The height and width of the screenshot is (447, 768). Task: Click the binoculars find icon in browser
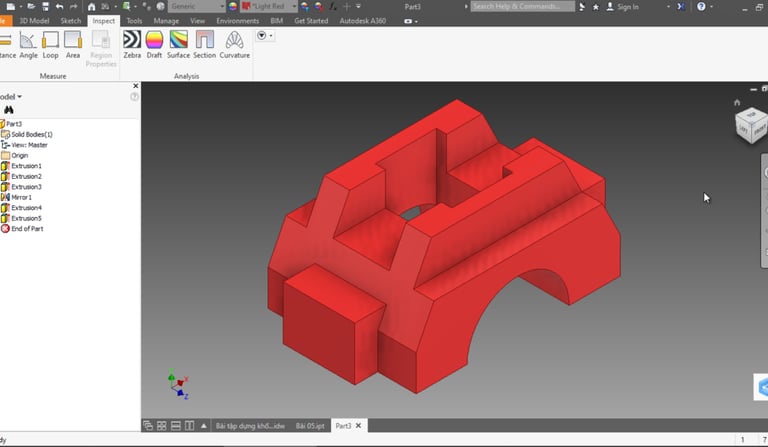click(8, 110)
